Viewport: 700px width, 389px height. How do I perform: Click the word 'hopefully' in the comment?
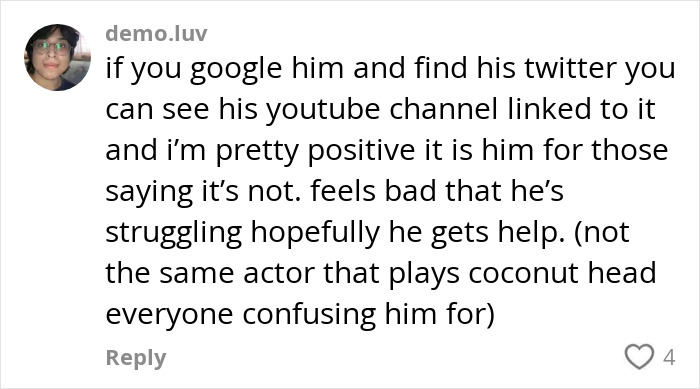[315, 233]
